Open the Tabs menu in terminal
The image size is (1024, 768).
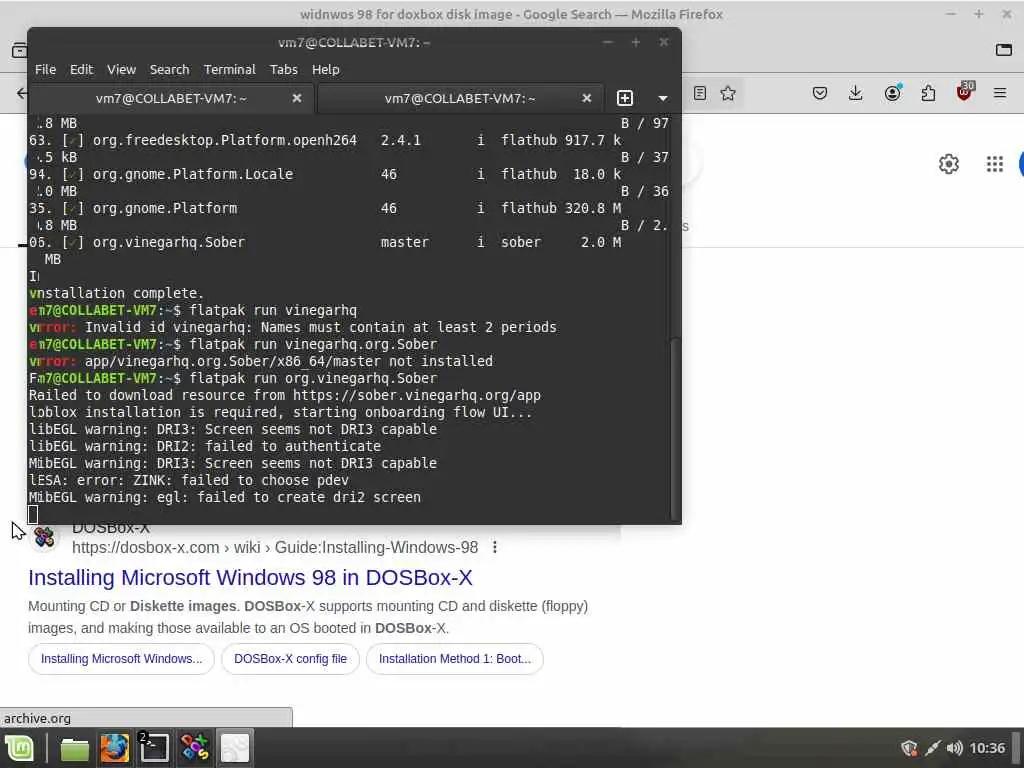[283, 69]
